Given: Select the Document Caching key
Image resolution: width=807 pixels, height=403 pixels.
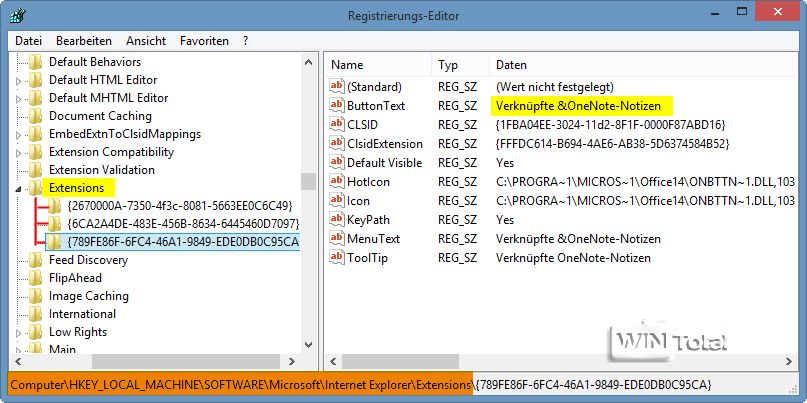Looking at the screenshot, I should click(100, 116).
